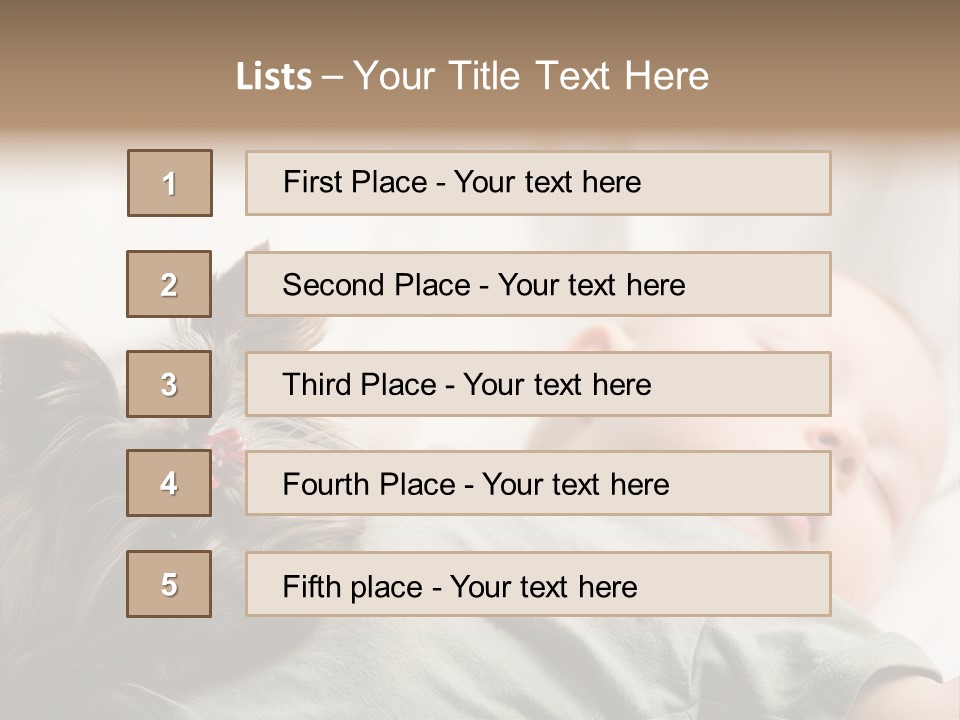
Task: Click the brown header banner area
Action: tap(480, 64)
